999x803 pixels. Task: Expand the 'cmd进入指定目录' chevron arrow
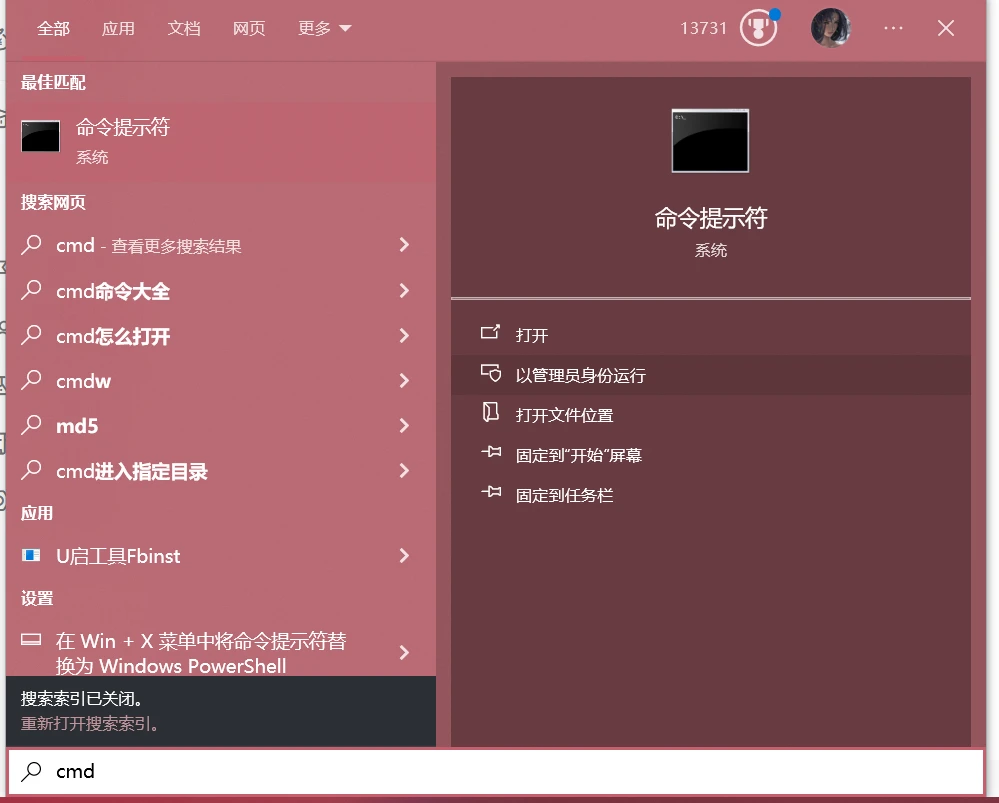(404, 471)
